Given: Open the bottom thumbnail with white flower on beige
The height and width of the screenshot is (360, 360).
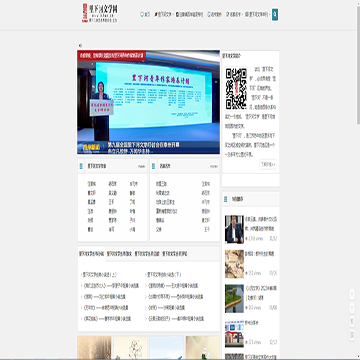Looking at the screenshot, I should coord(203,347).
